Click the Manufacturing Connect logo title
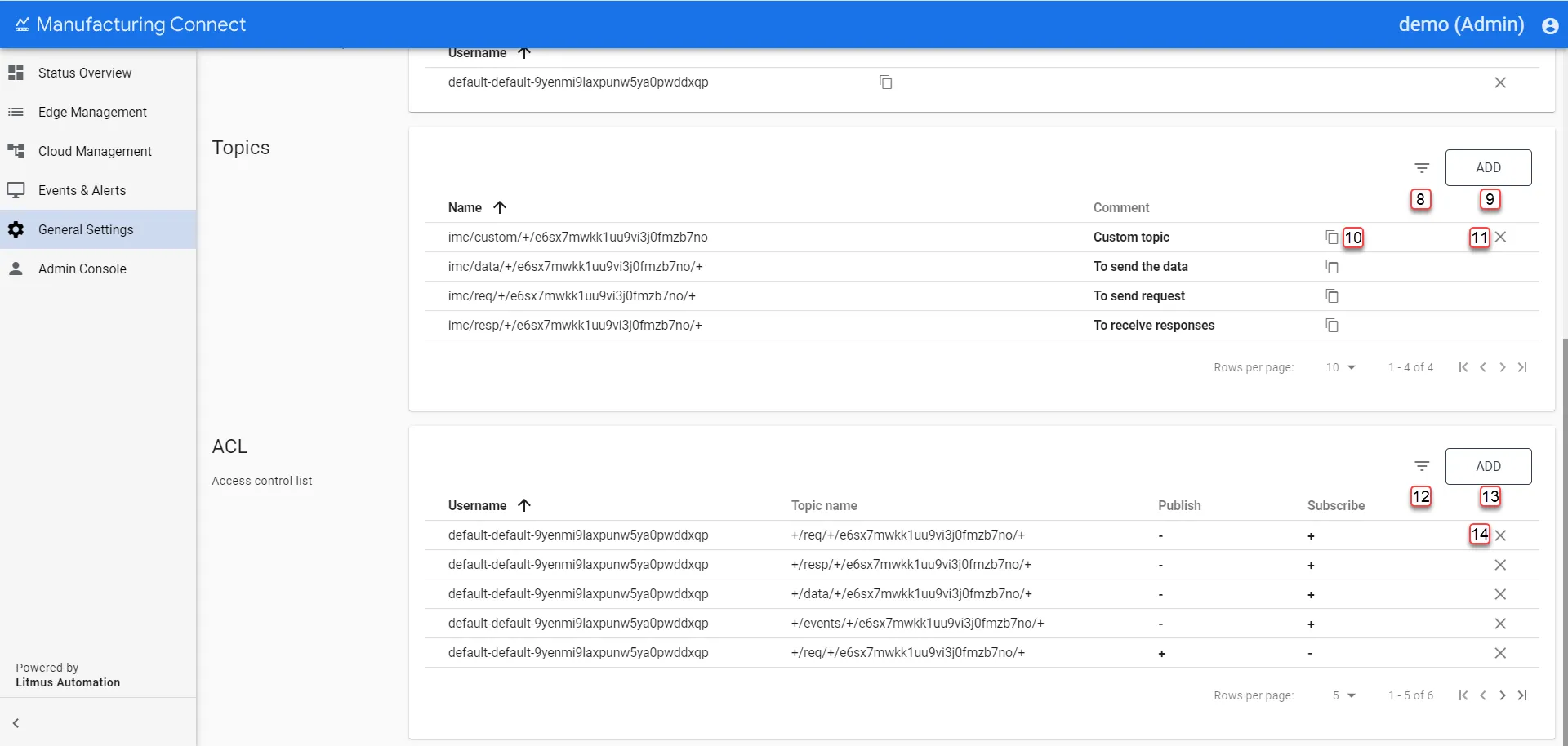 click(x=131, y=24)
